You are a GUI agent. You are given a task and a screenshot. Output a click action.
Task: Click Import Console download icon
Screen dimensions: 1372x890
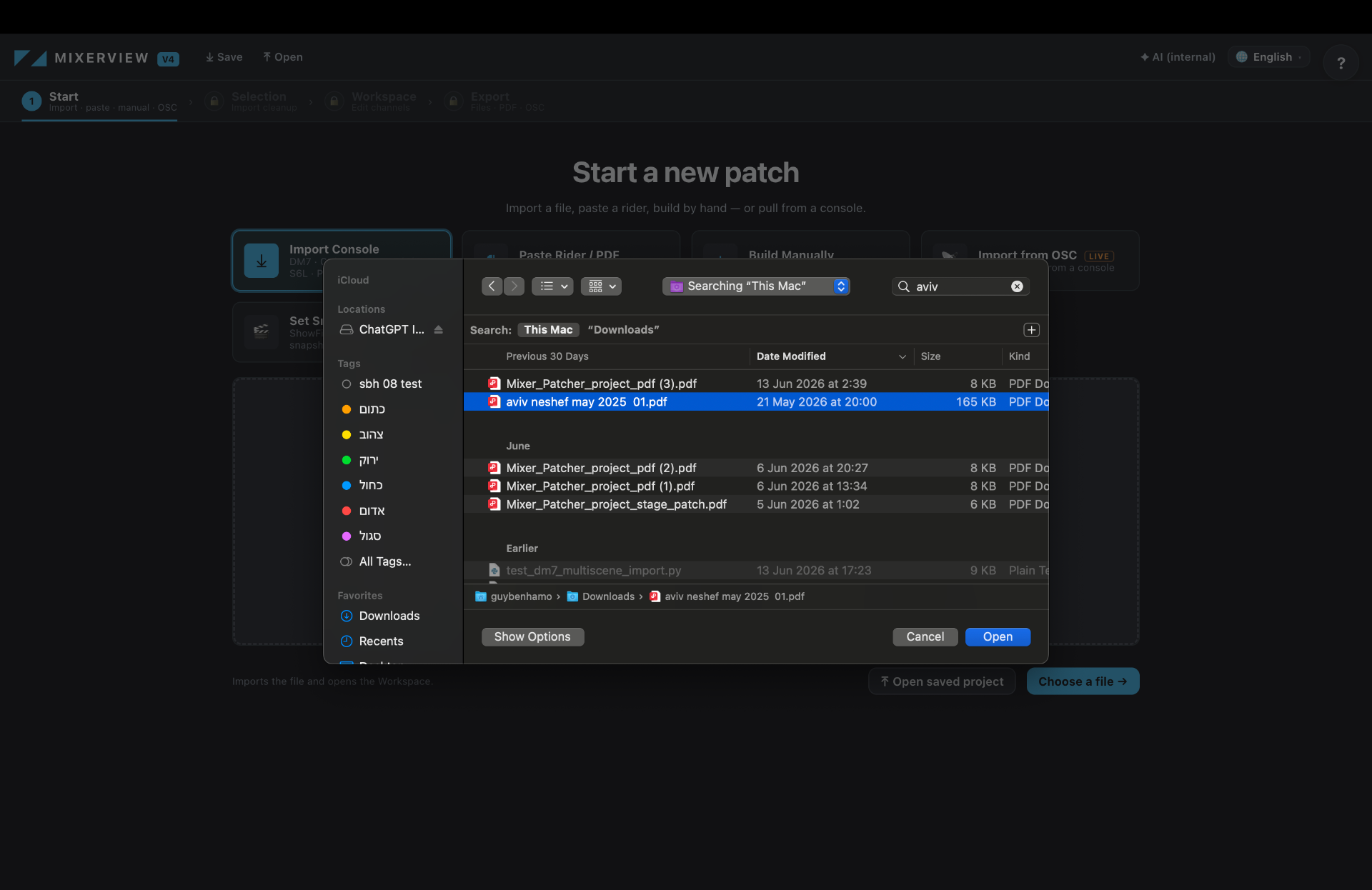pos(262,261)
